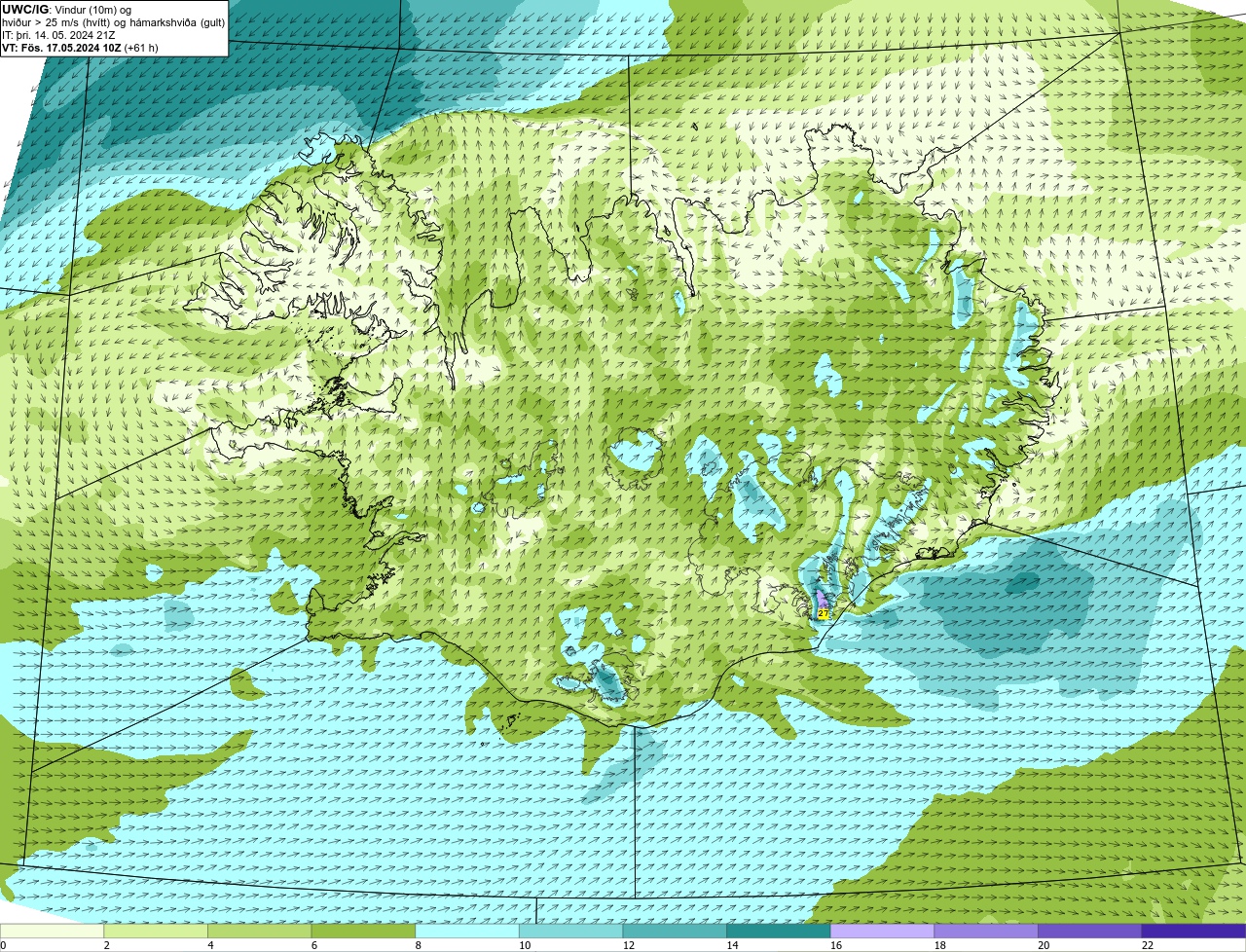Image resolution: width=1246 pixels, height=952 pixels.
Task: Click the scale label 10
Action: click(525, 945)
